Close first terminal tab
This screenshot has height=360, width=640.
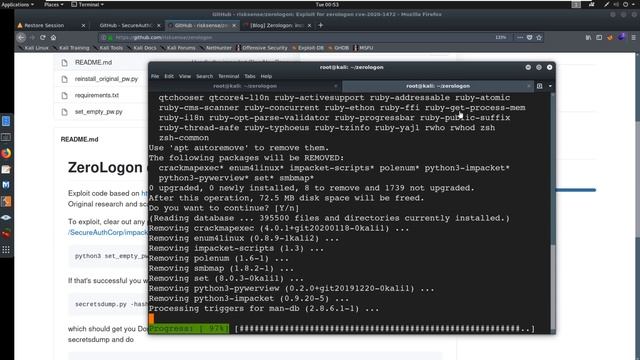pyautogui.click(x=336, y=86)
